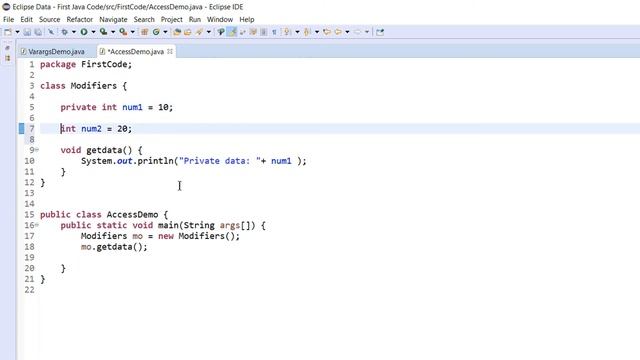Click the Back navigation arrow icon

(x=337, y=32)
